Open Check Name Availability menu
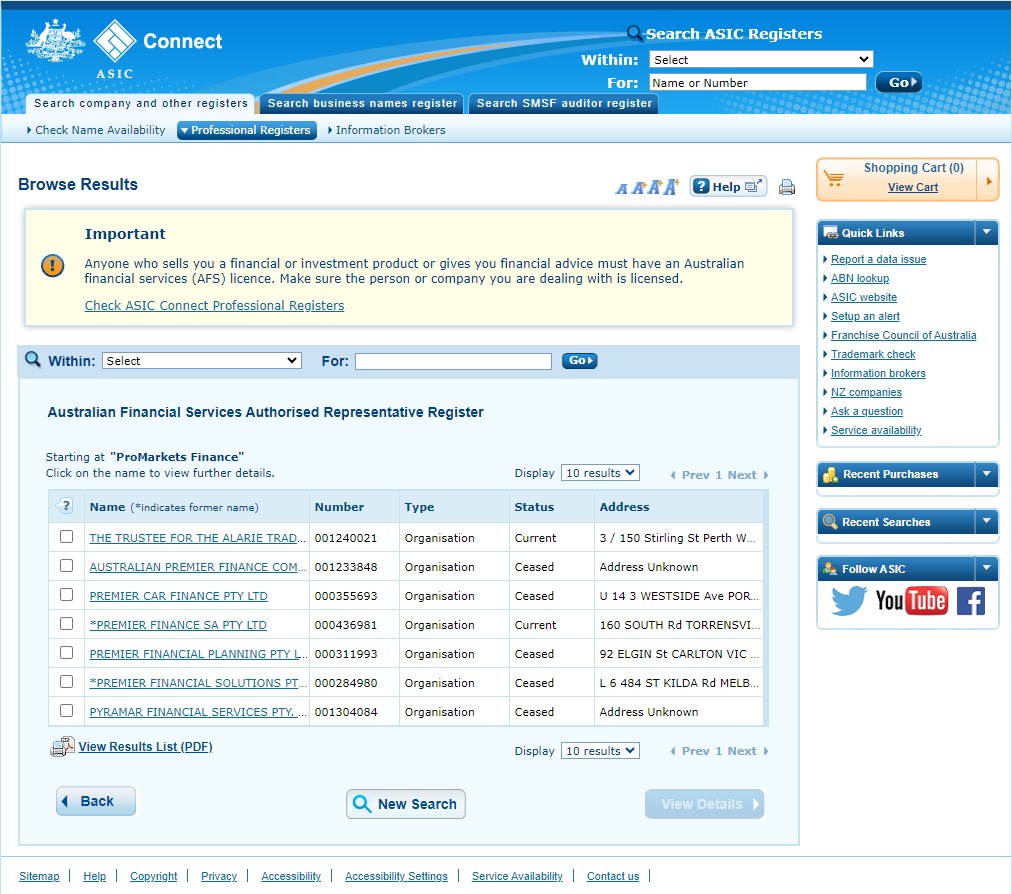1012x894 pixels. (96, 130)
